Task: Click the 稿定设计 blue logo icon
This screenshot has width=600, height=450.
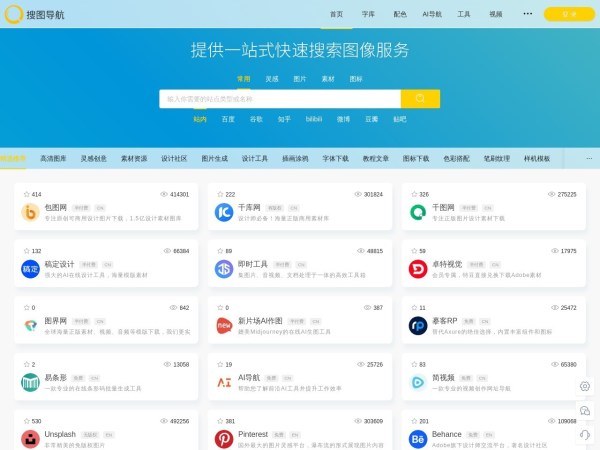Action: (30, 269)
